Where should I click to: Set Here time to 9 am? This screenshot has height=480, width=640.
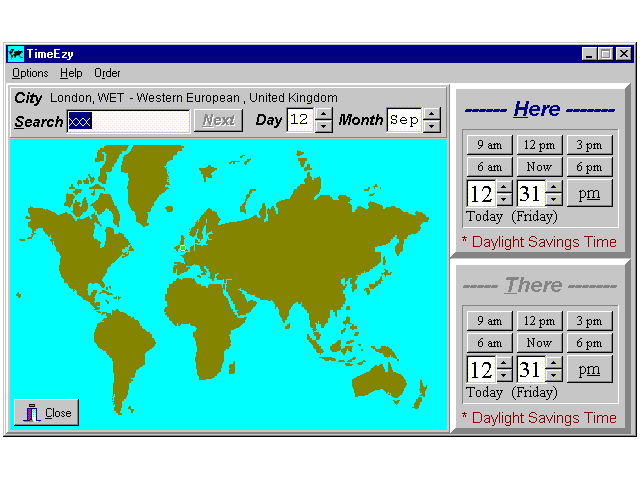click(489, 144)
